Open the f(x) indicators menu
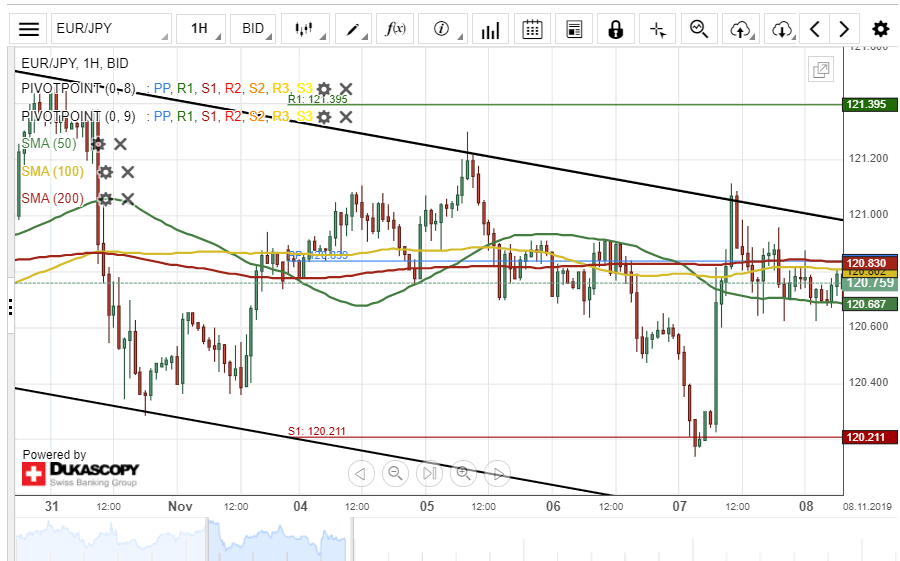900x561 pixels. 395,29
